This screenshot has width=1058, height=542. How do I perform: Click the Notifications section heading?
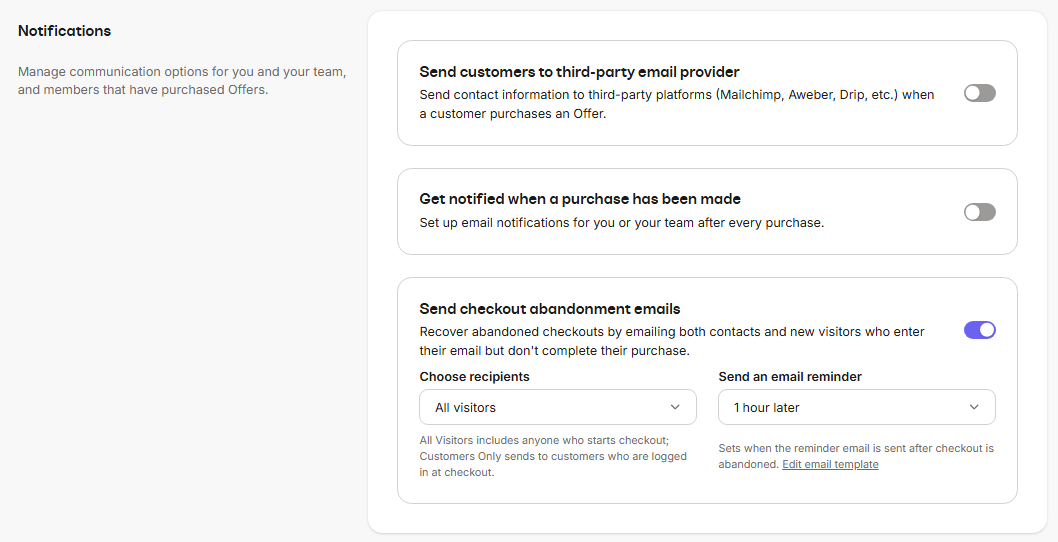tap(64, 31)
